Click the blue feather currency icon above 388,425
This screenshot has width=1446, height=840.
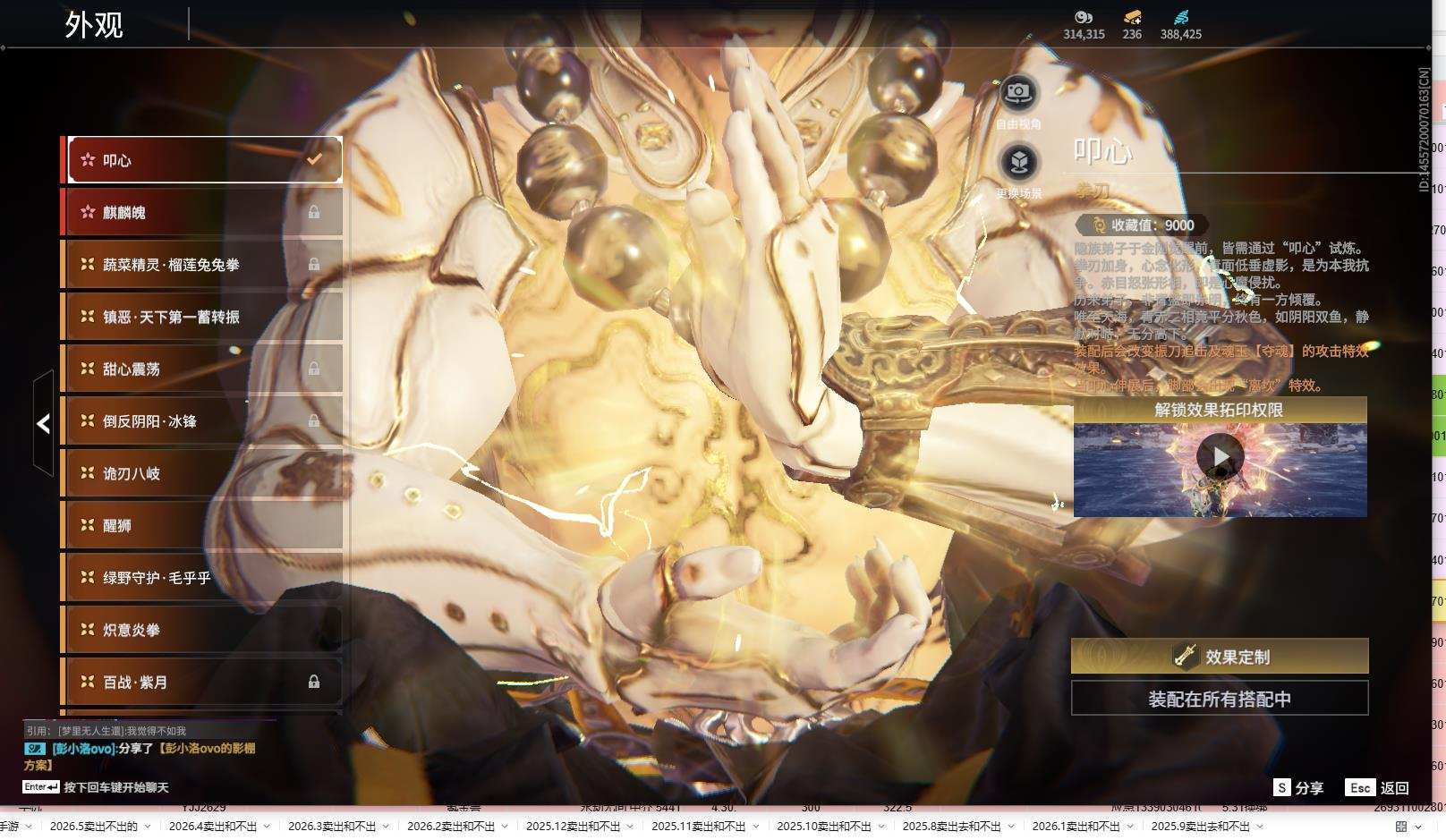(x=1181, y=17)
